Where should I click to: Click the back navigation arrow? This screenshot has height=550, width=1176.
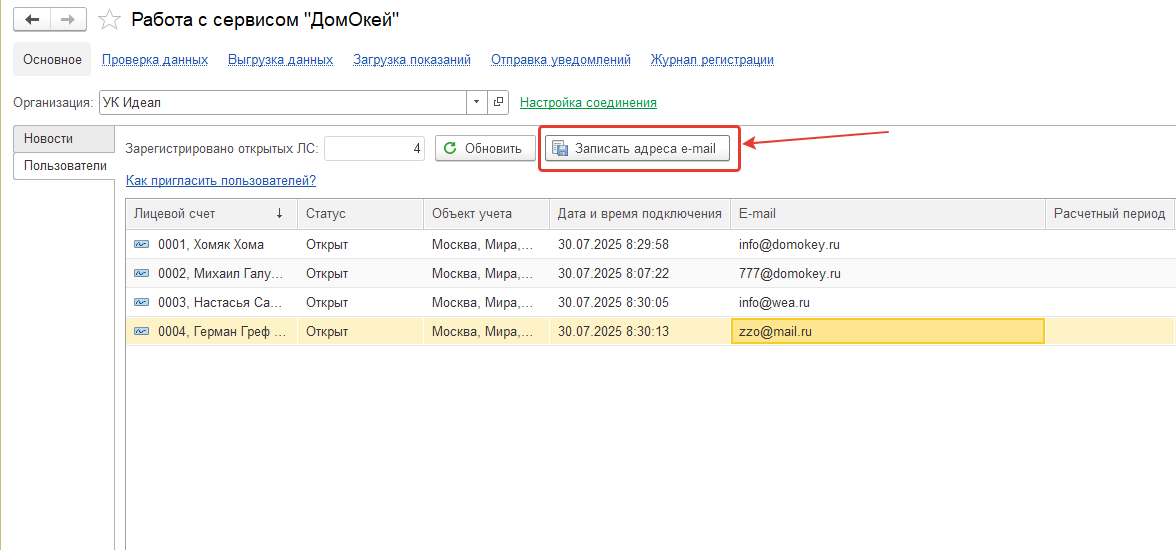(x=32, y=19)
